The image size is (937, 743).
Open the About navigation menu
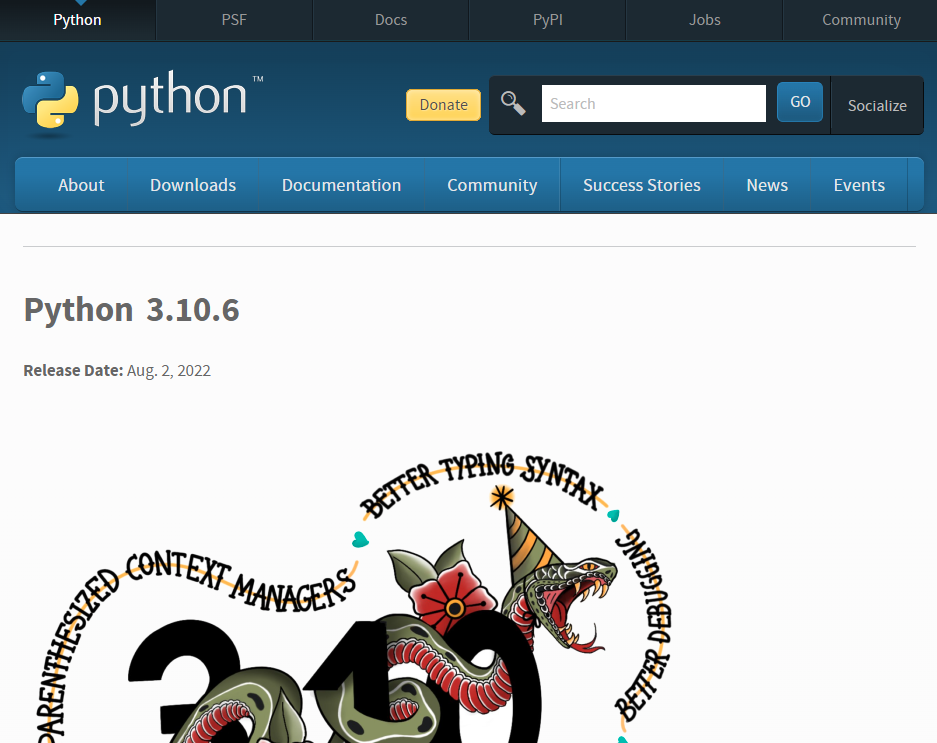[x=81, y=185]
